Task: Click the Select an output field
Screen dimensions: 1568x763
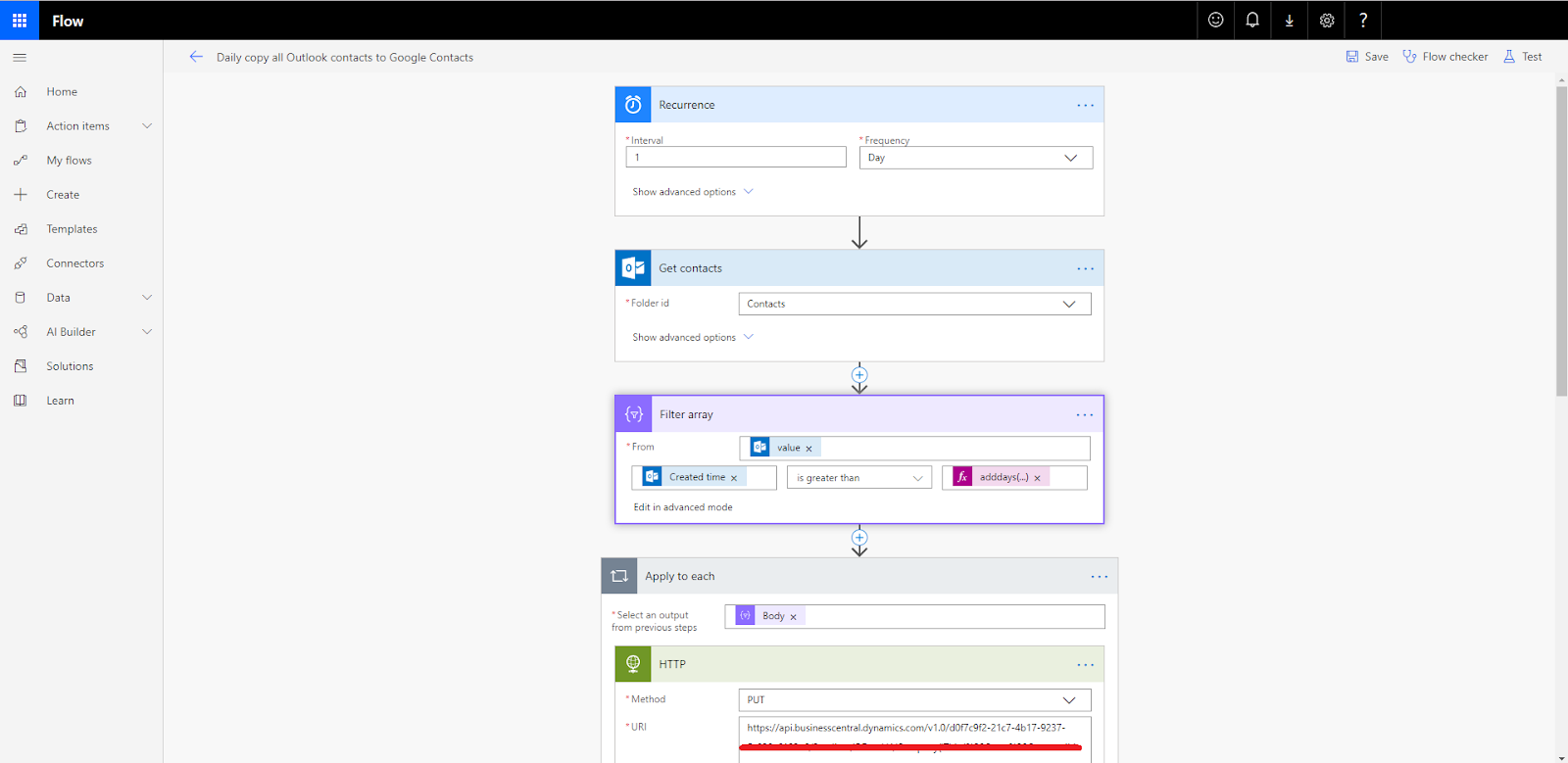Action: 914,616
